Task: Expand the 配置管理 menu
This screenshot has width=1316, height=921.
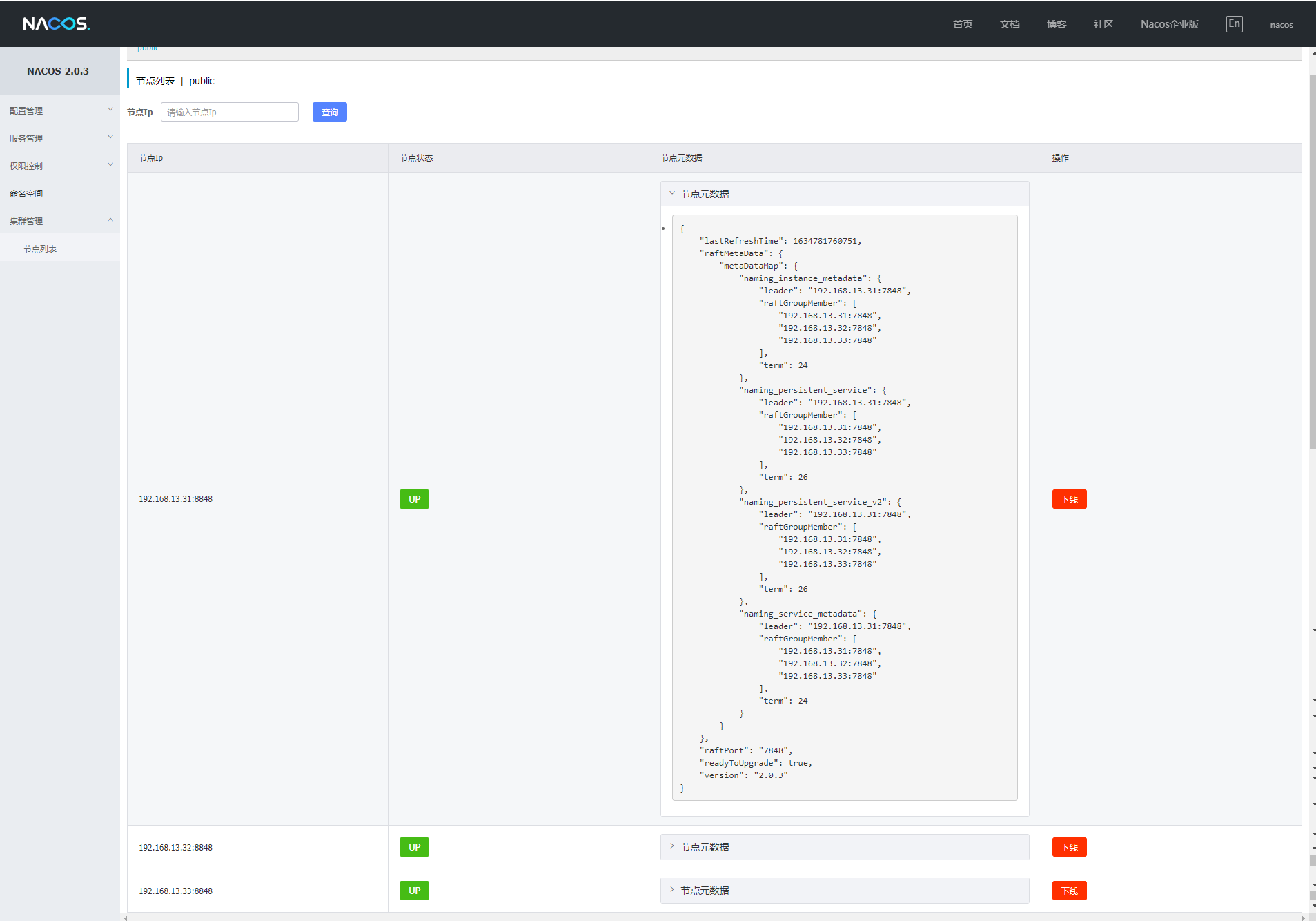Action: click(x=60, y=110)
